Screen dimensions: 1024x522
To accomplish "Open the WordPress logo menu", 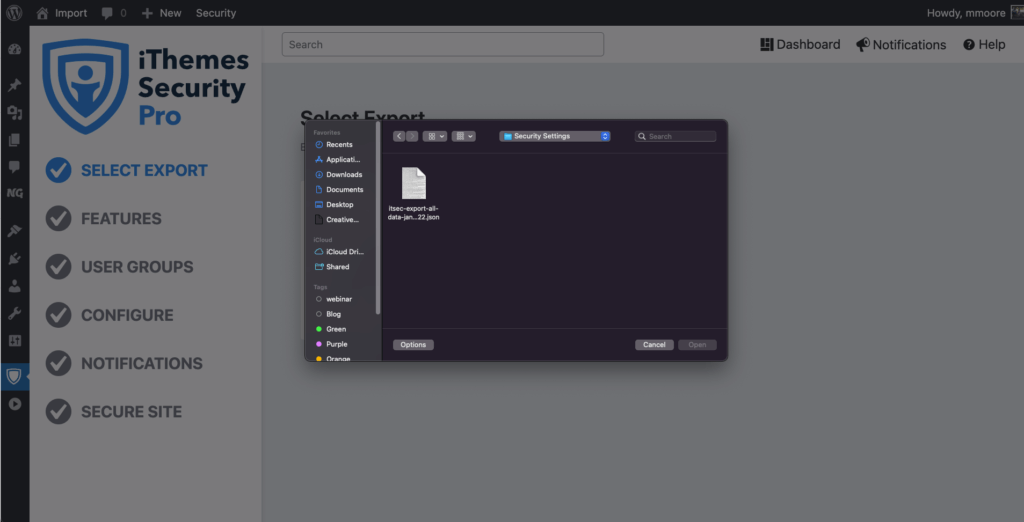I will pyautogui.click(x=14, y=13).
